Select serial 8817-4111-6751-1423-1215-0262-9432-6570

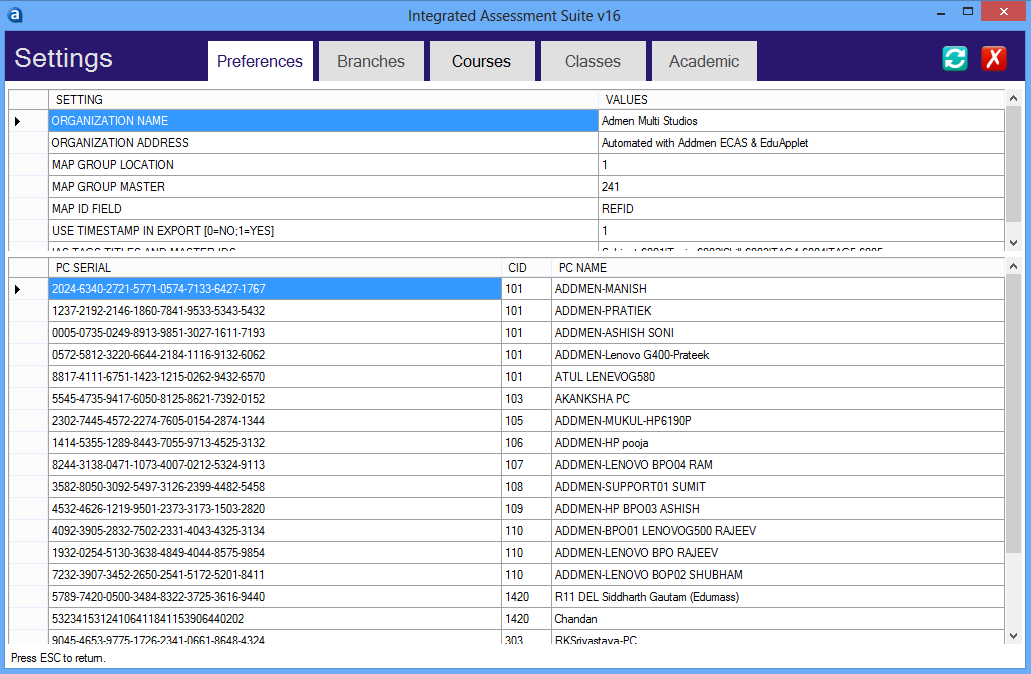(275, 377)
